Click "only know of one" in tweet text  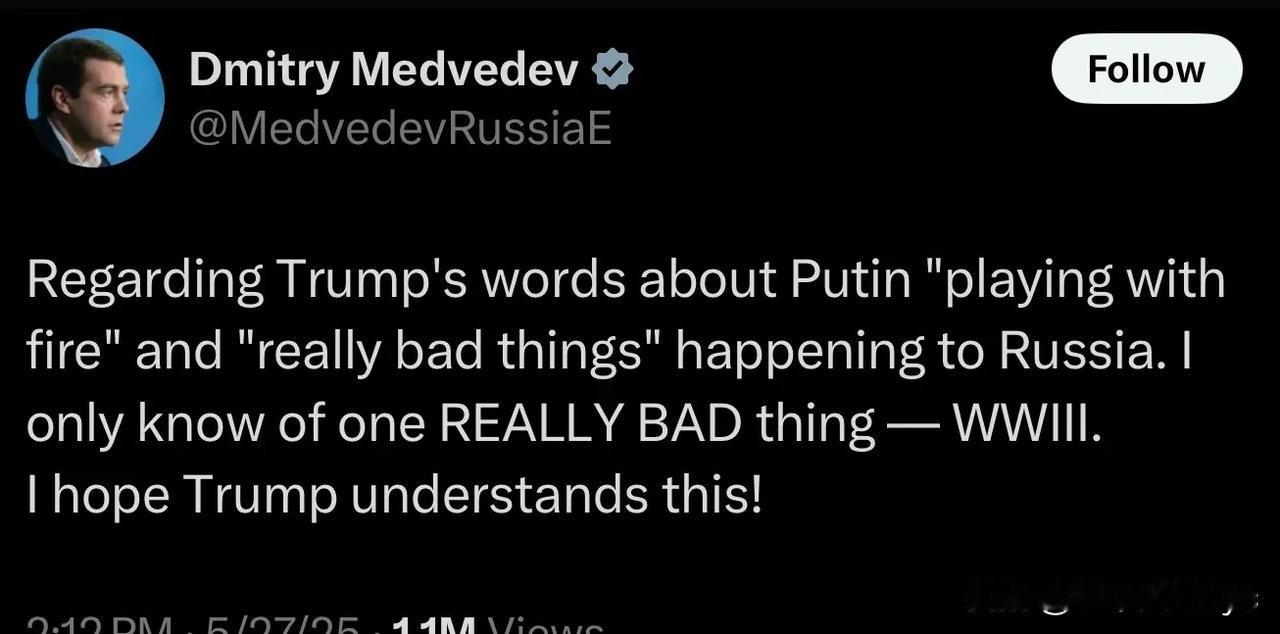coord(226,424)
